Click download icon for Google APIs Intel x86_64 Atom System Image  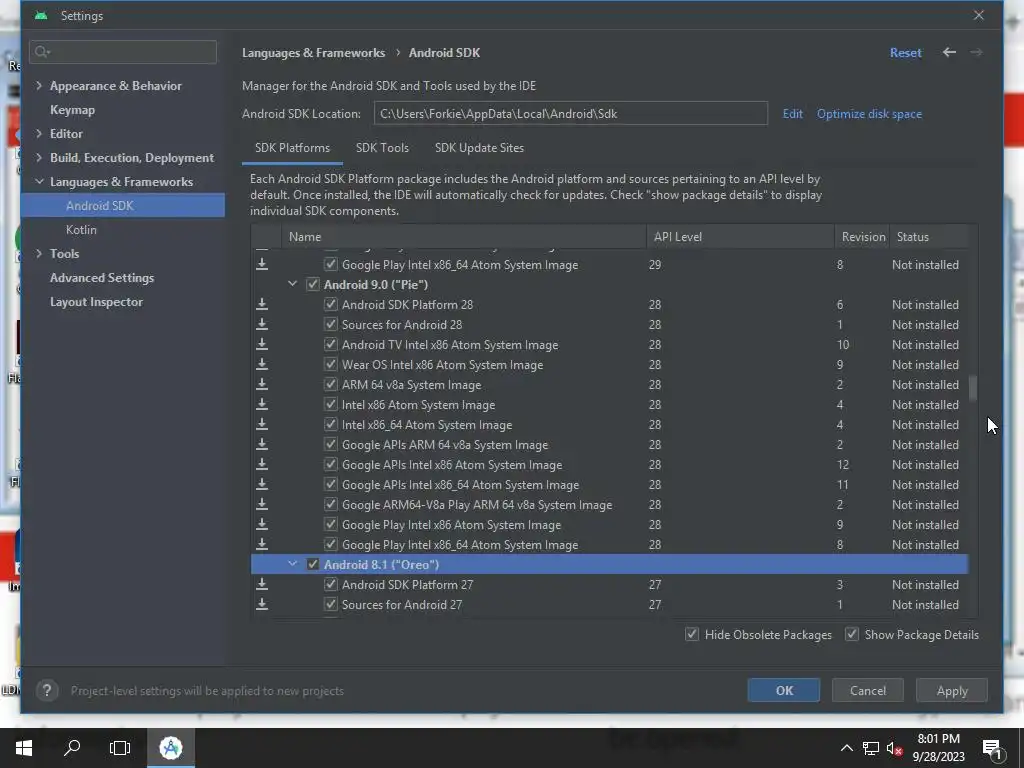262,485
